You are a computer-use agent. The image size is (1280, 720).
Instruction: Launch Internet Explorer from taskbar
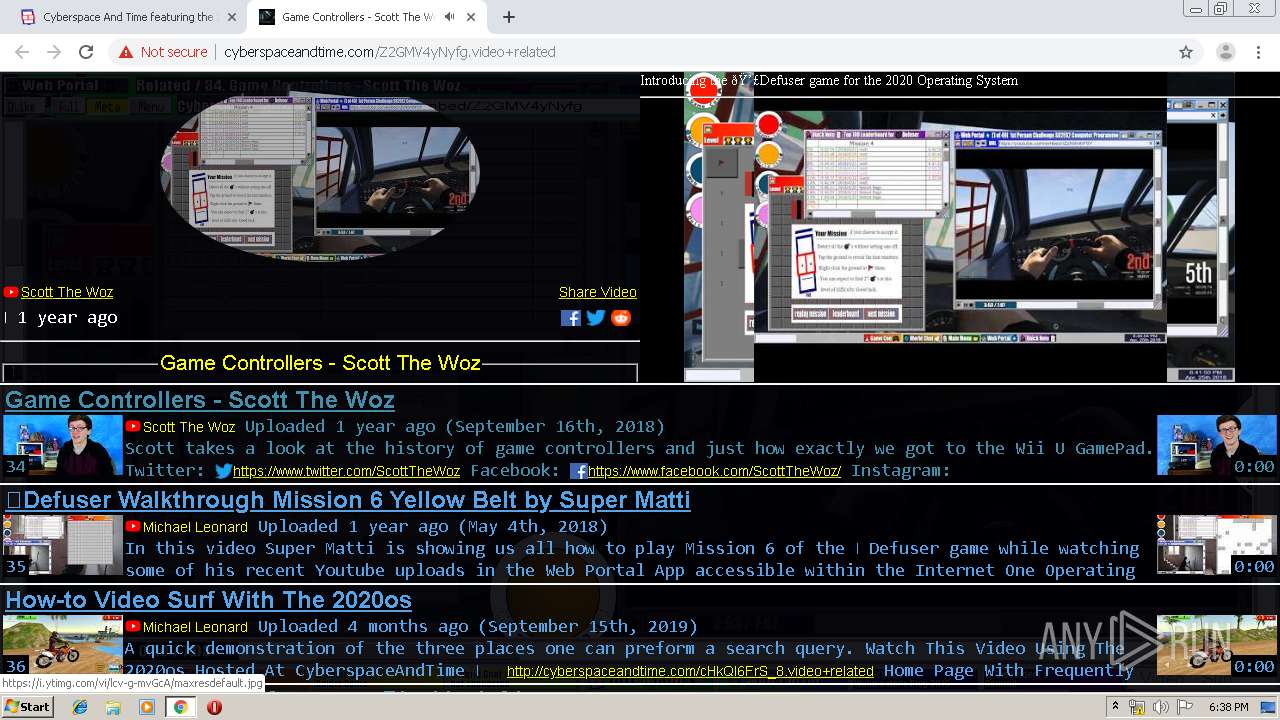[x=80, y=707]
